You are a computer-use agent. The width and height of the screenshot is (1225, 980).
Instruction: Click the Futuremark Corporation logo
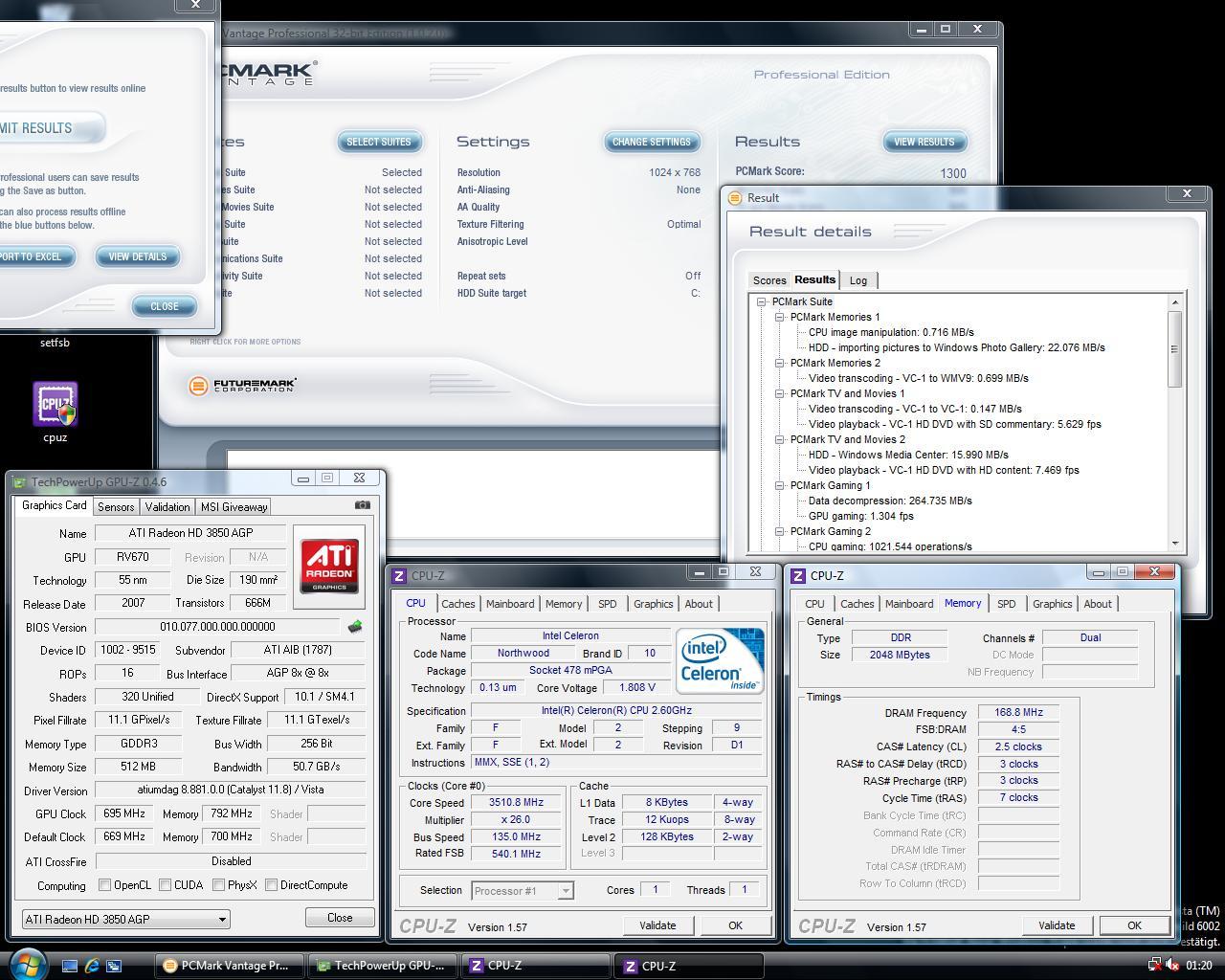tap(243, 386)
